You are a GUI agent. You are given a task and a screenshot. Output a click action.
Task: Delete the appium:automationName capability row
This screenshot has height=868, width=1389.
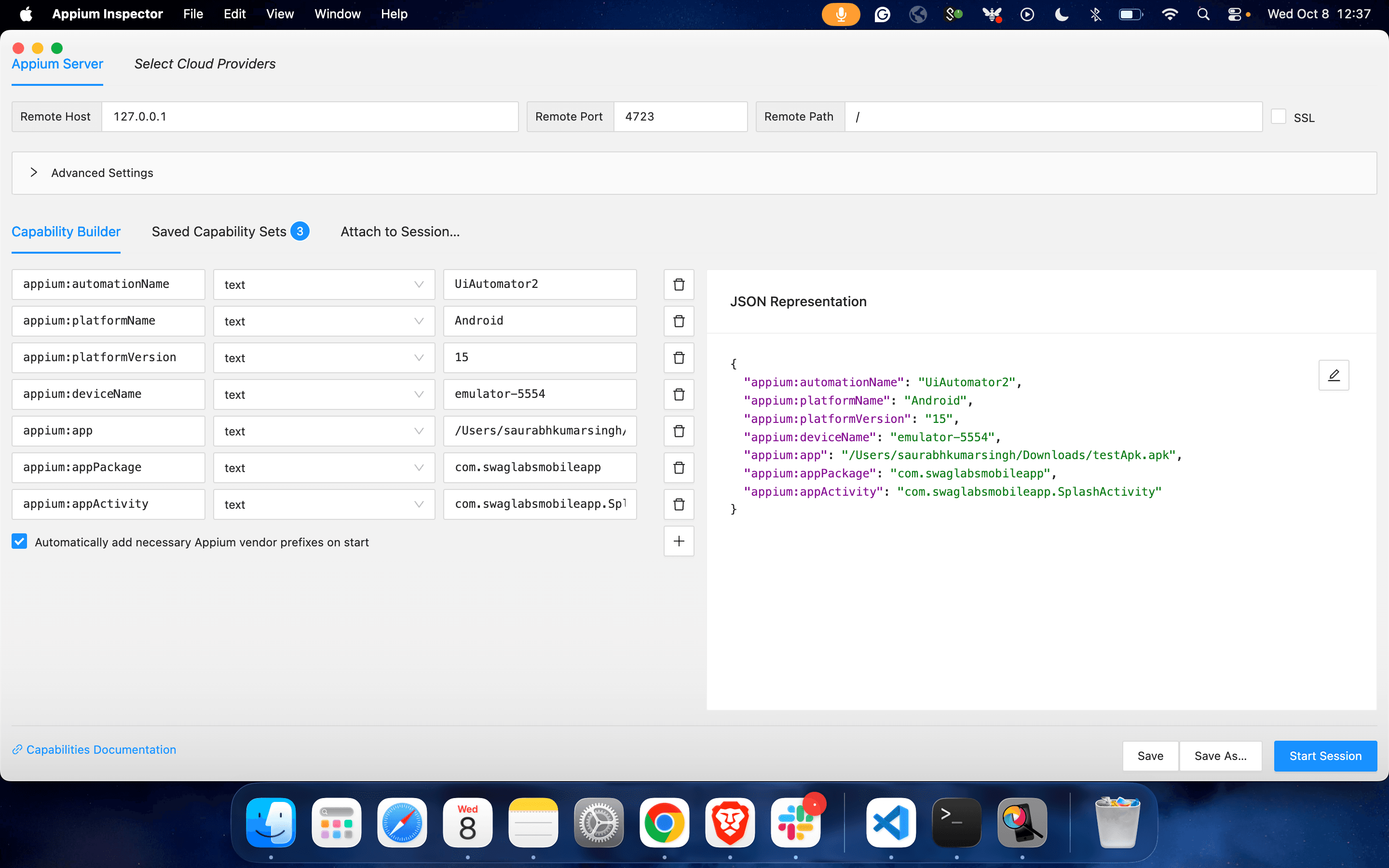(x=679, y=284)
